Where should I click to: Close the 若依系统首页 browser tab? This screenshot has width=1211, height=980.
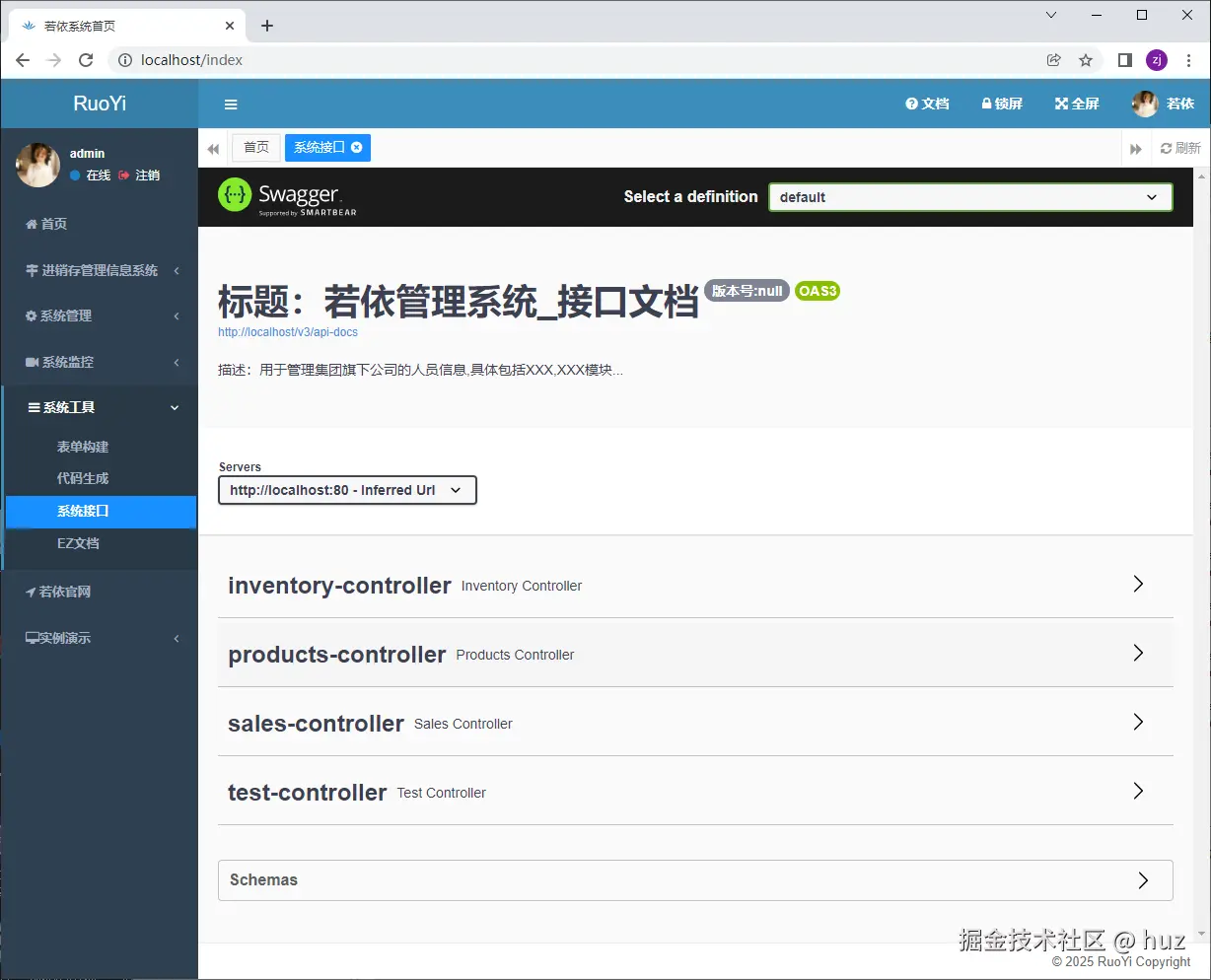[229, 26]
